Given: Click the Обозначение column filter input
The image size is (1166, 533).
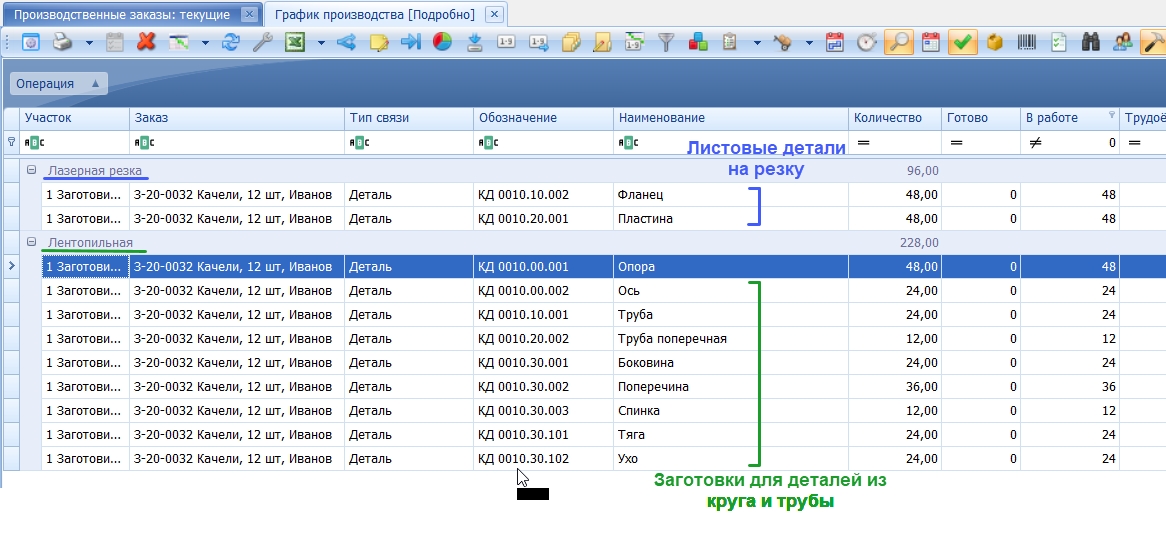Looking at the screenshot, I should click(544, 142).
